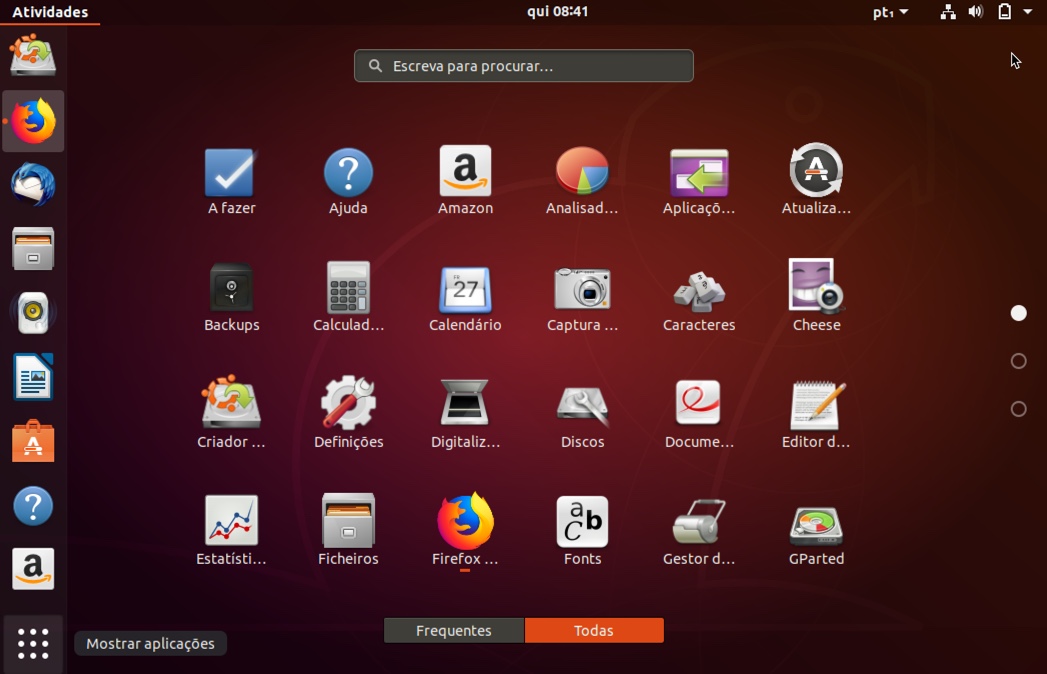This screenshot has width=1047, height=674.
Task: Launch the Cheese webcam application
Action: coord(815,290)
